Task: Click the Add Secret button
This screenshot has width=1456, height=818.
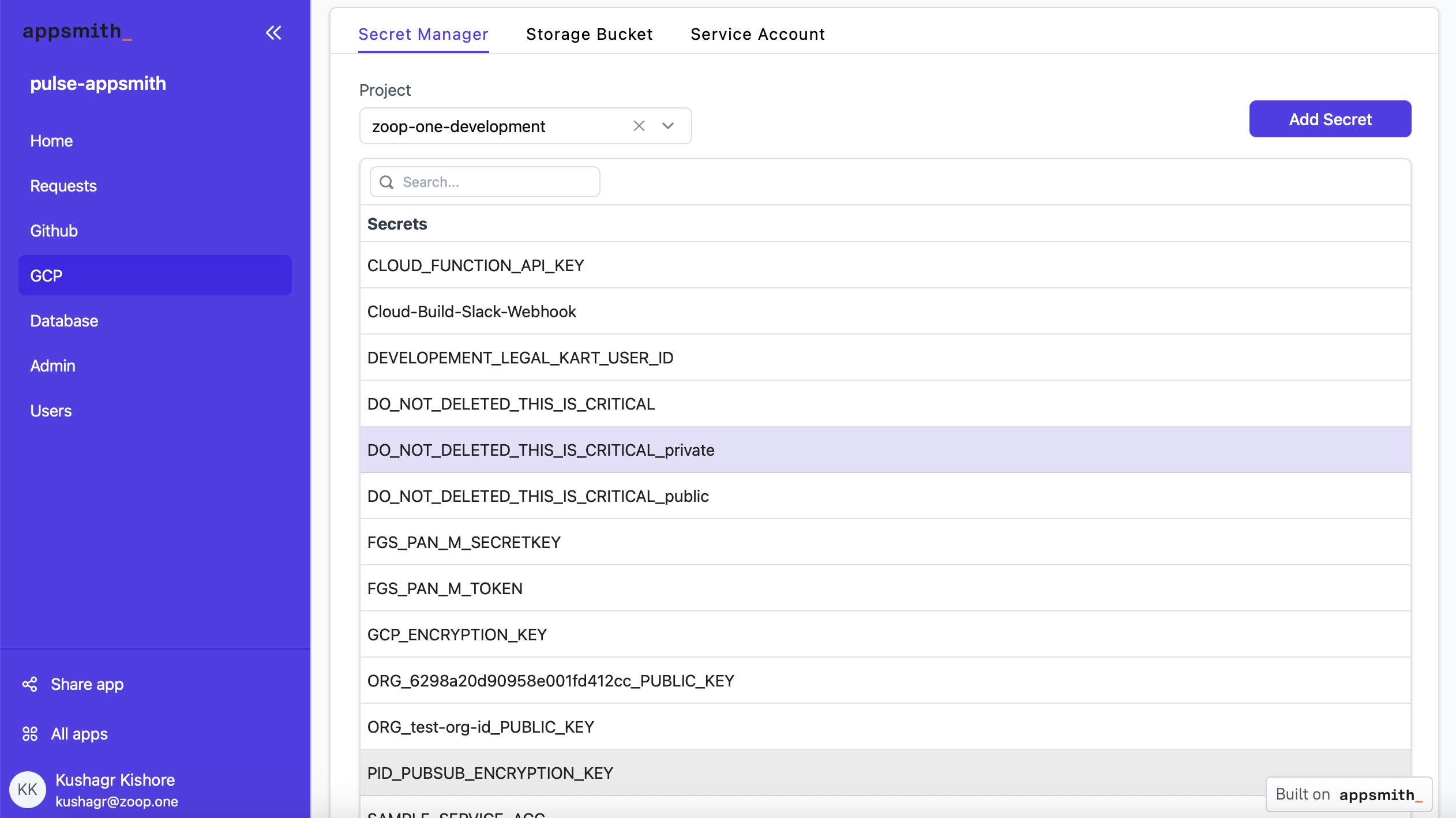Action: tap(1330, 119)
